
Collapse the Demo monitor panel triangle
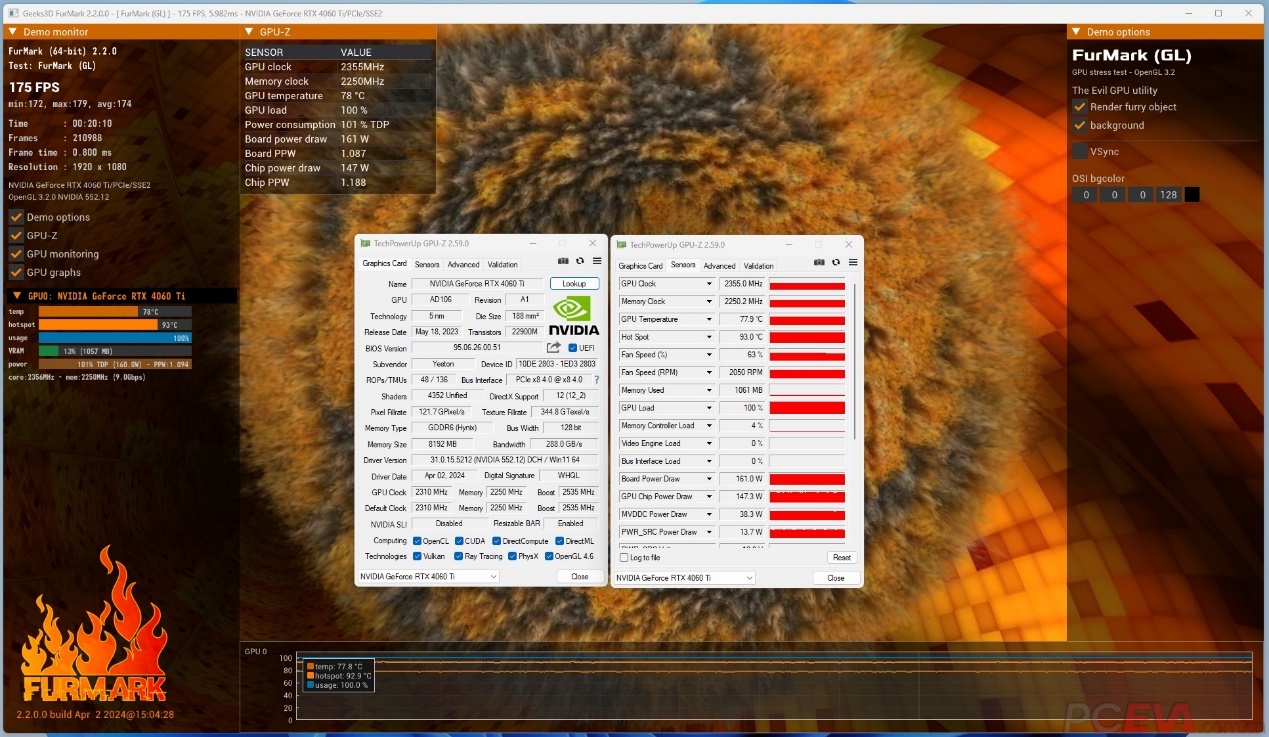pyautogui.click(x=12, y=32)
